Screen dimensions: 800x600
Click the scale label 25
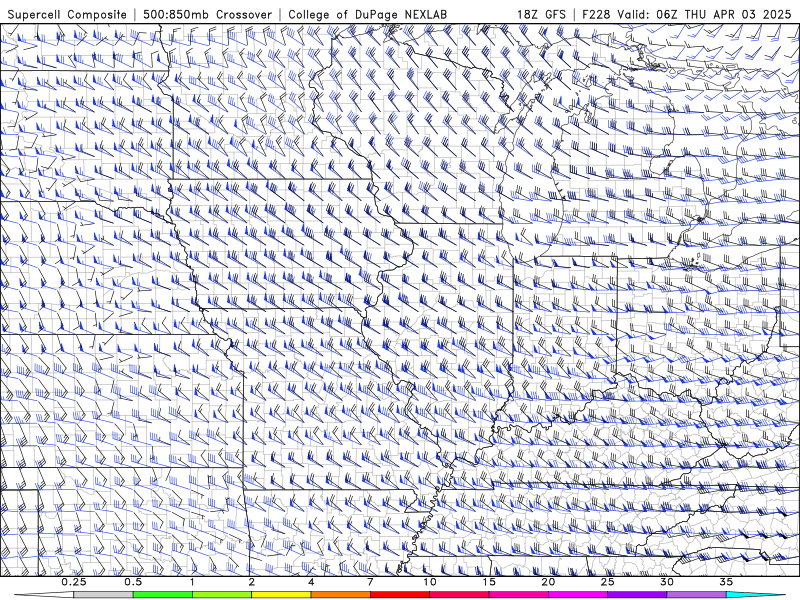(607, 582)
